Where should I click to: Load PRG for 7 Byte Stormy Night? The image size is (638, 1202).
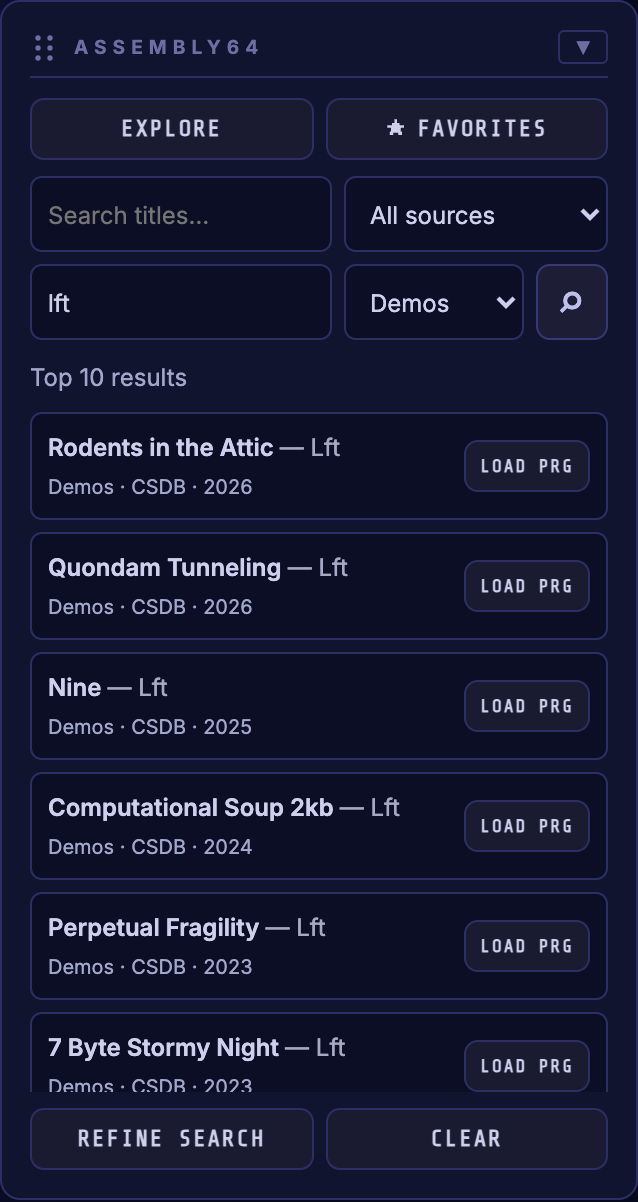tap(527, 1066)
